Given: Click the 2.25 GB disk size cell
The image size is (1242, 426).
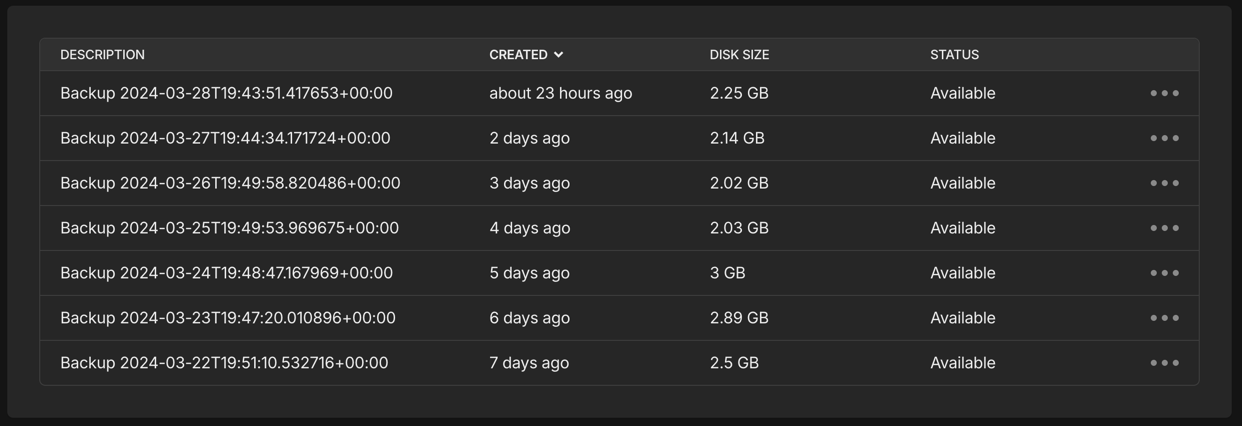Looking at the screenshot, I should pos(739,93).
